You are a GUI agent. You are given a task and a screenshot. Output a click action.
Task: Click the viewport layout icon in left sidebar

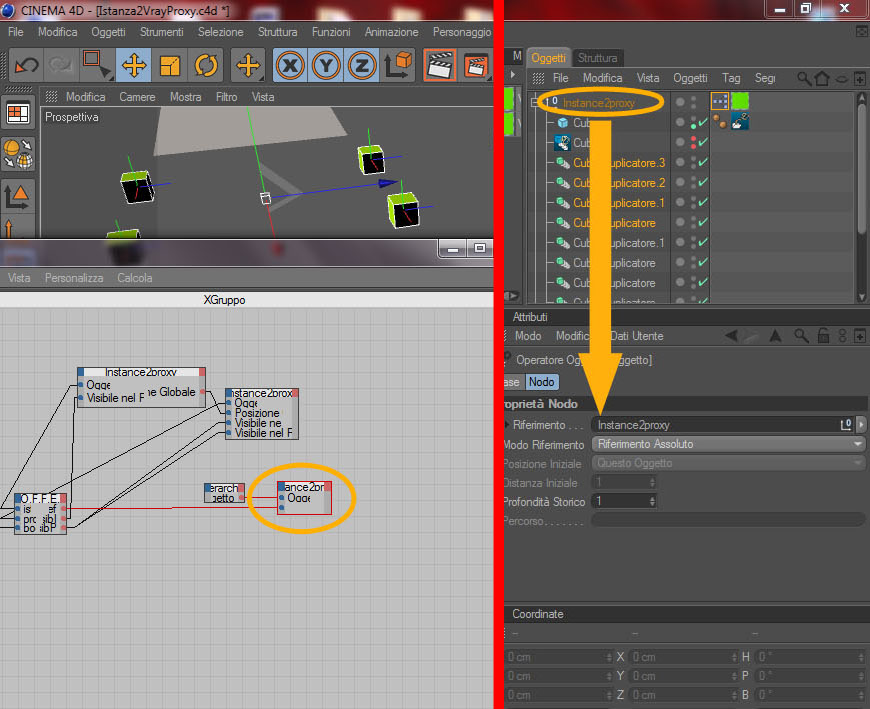click(18, 114)
